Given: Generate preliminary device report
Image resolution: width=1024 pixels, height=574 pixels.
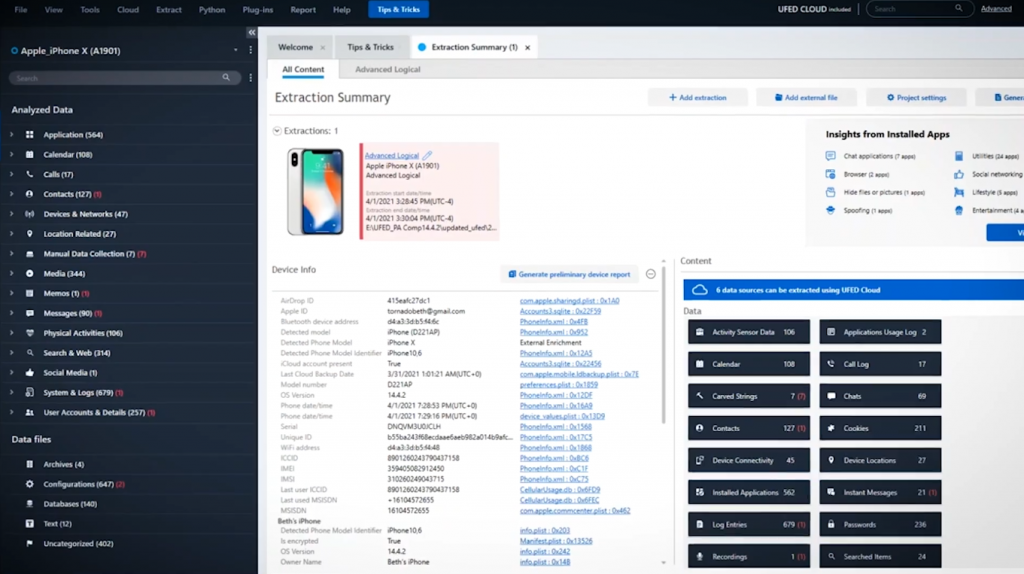Looking at the screenshot, I should click(569, 274).
